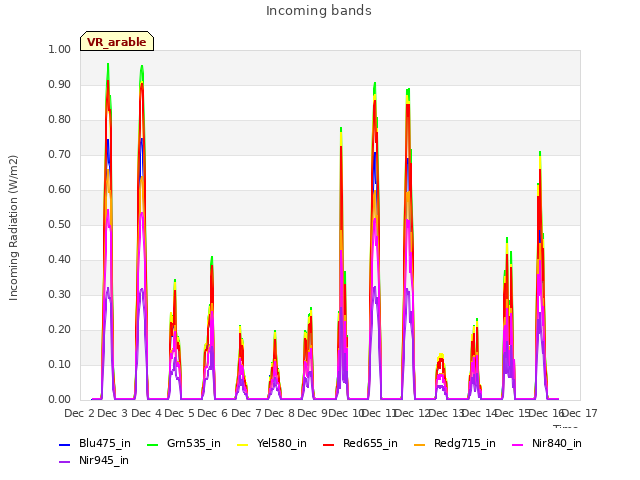Click the blue Blu475_in color marker
This screenshot has height=480, width=640.
tap(64, 444)
